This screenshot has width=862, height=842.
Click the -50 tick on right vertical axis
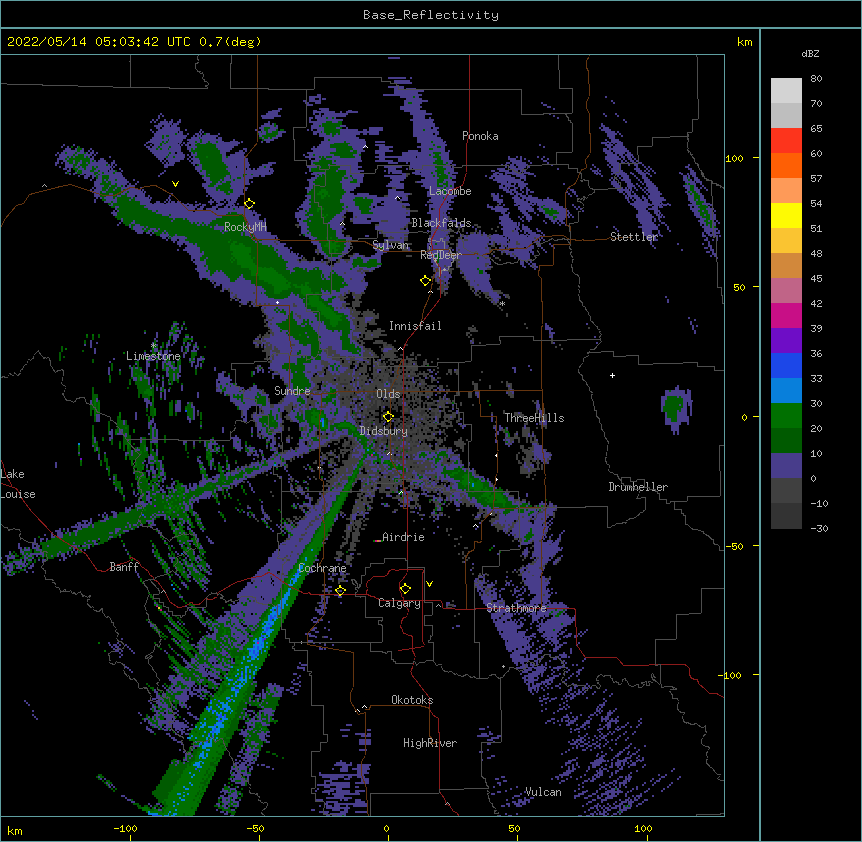(x=734, y=546)
